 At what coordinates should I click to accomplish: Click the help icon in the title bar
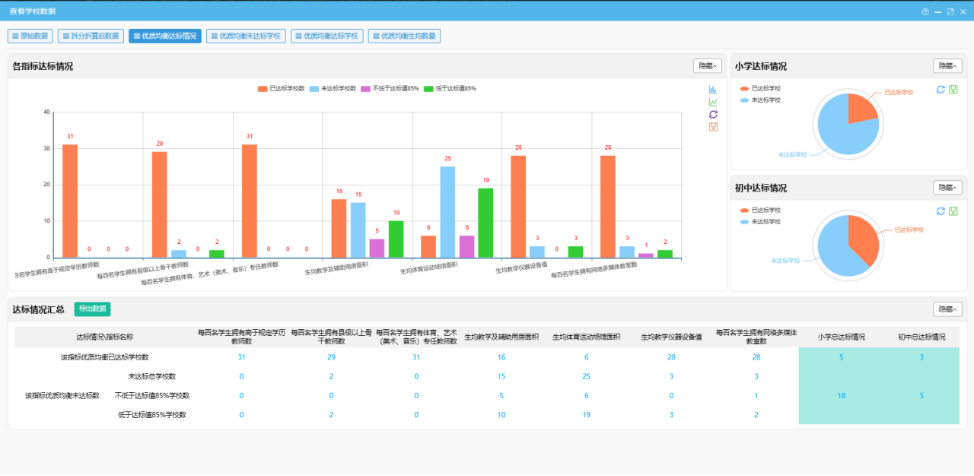(x=925, y=11)
